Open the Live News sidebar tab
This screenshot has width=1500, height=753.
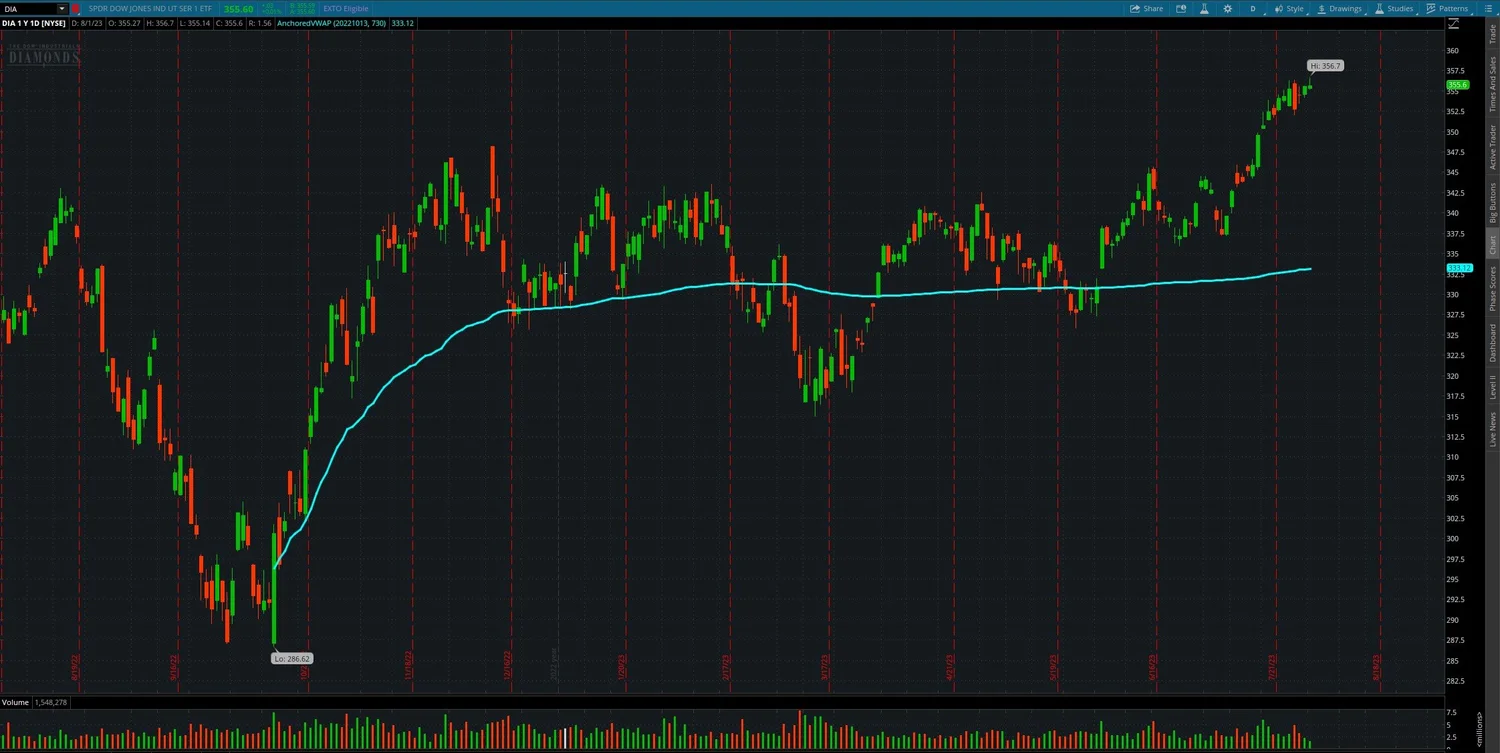click(x=1492, y=429)
